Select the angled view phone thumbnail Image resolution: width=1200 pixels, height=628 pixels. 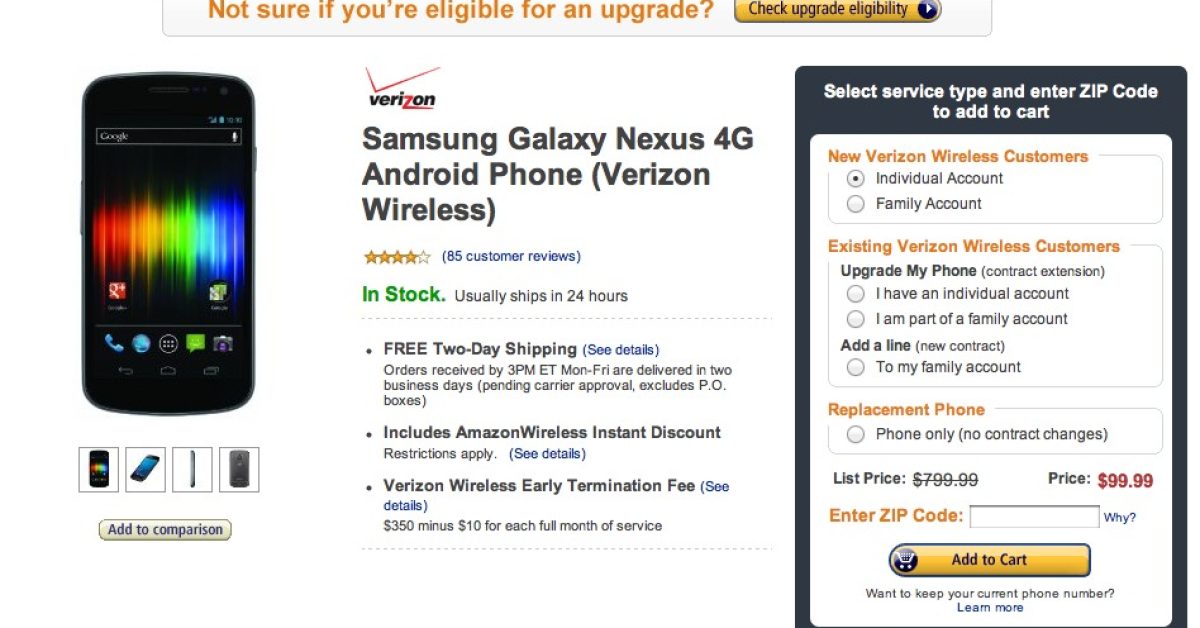pos(146,469)
